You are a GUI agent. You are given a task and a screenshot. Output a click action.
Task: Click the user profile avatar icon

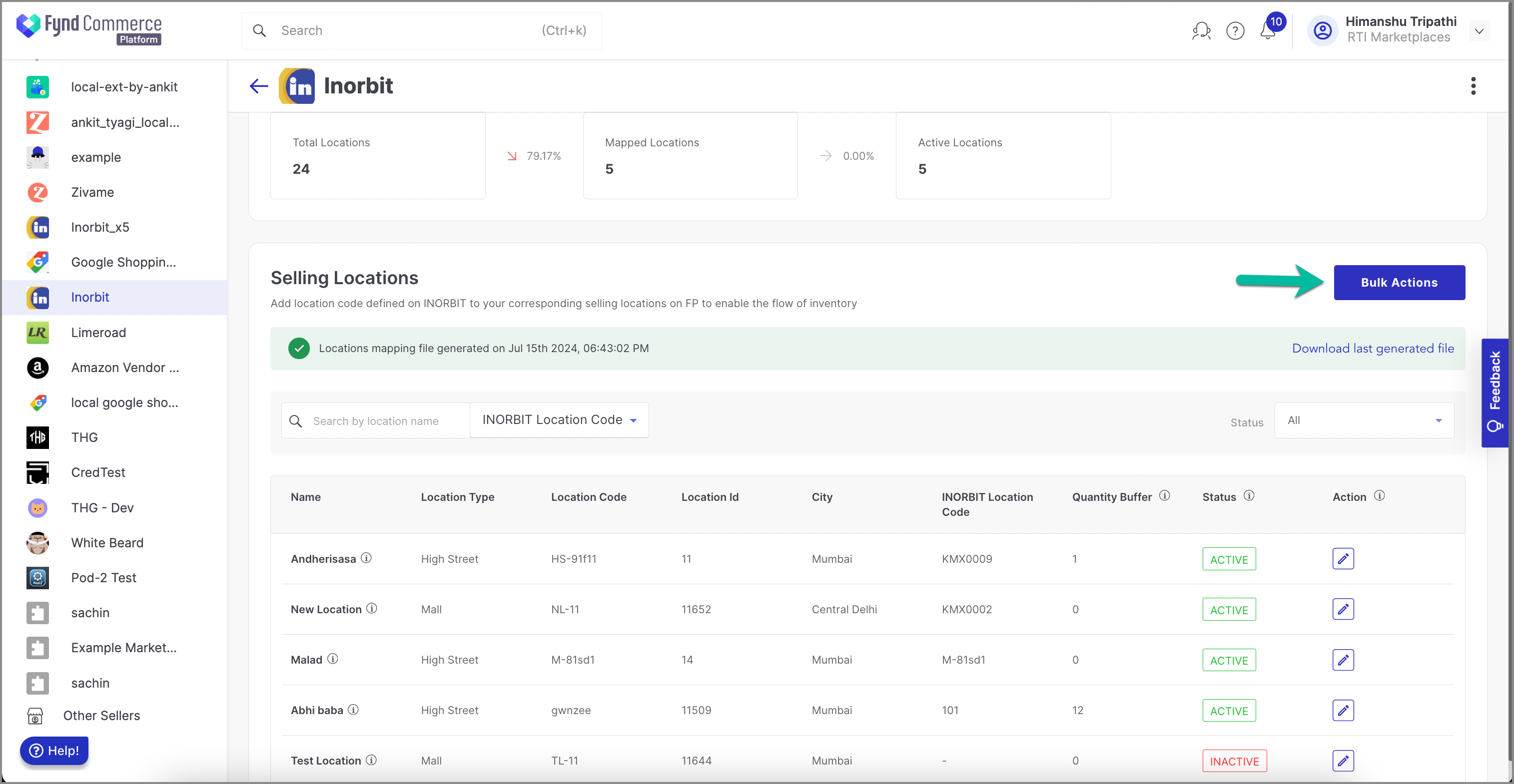pos(1323,30)
